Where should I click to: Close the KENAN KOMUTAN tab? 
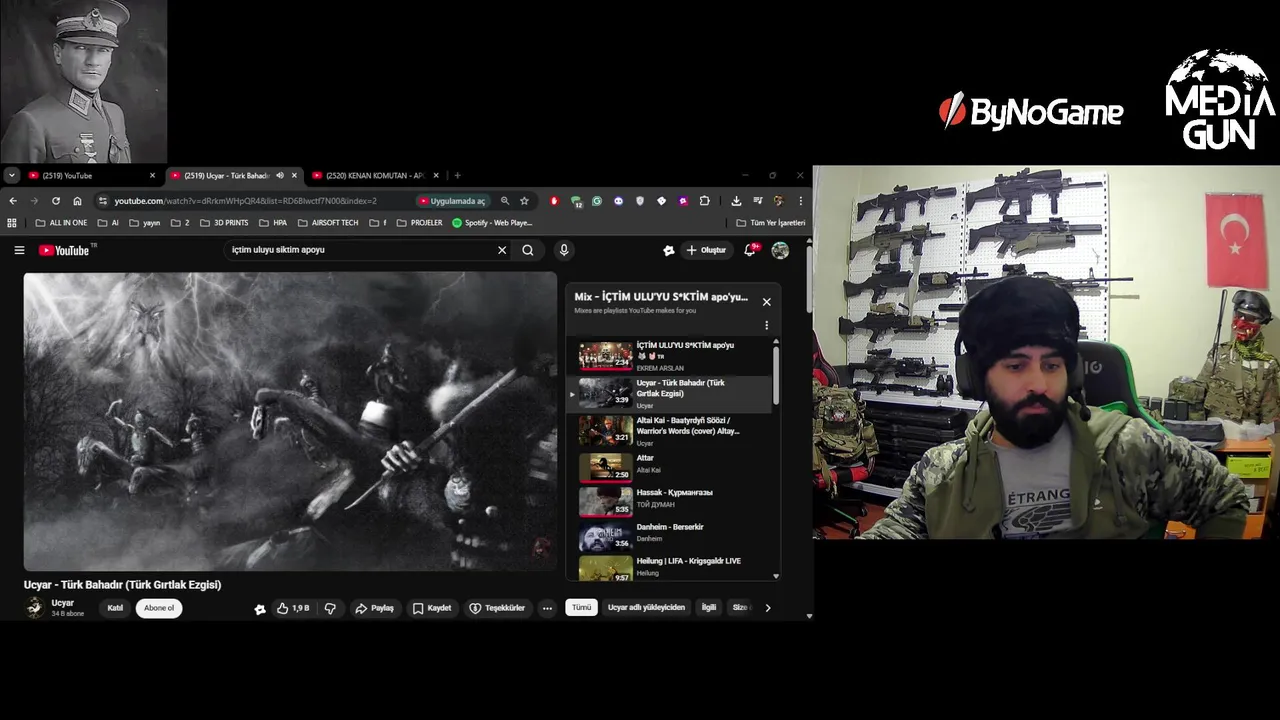pos(436,176)
